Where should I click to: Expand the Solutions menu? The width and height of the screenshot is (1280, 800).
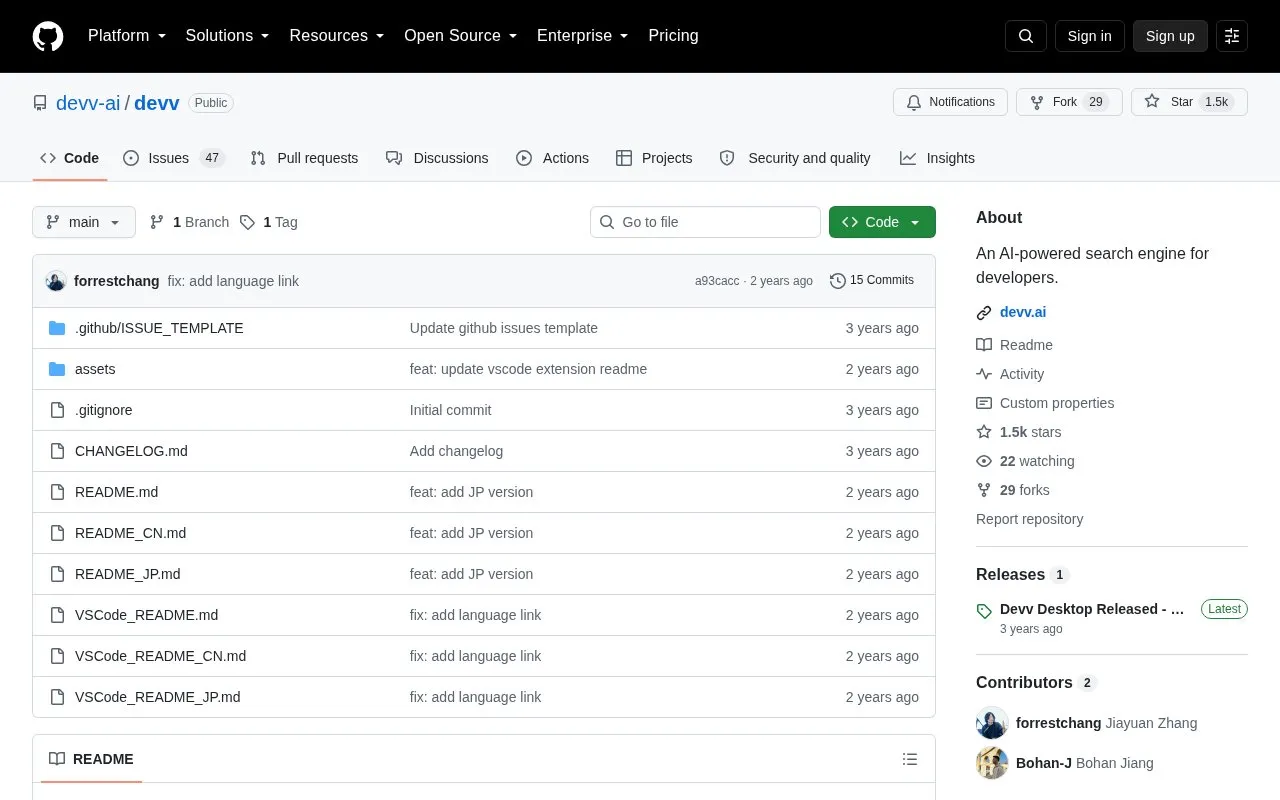(x=227, y=36)
